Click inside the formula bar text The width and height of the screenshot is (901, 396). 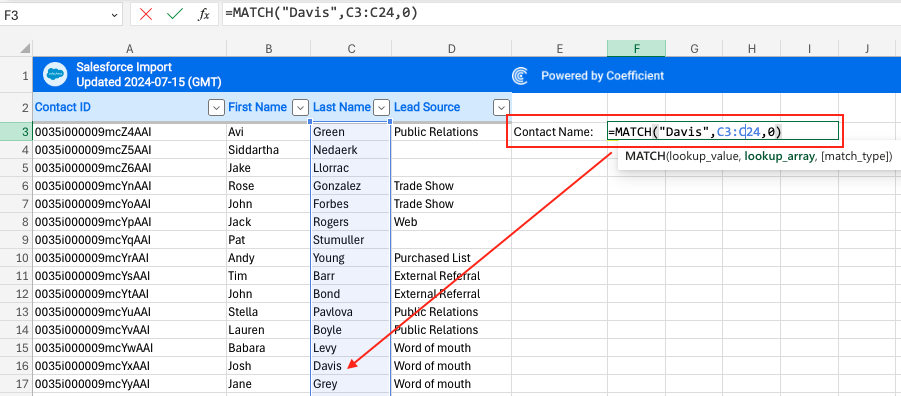point(321,14)
